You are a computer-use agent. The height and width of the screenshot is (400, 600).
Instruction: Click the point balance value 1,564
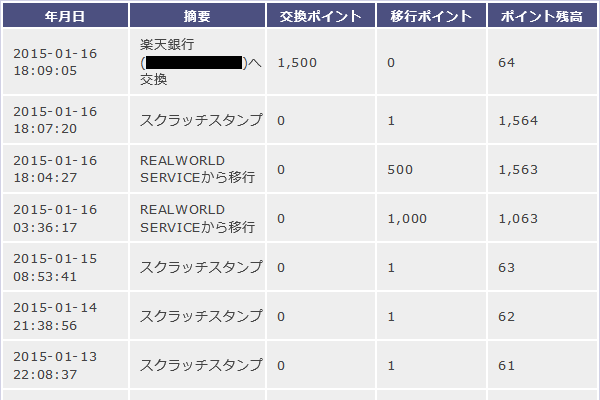coord(517,121)
